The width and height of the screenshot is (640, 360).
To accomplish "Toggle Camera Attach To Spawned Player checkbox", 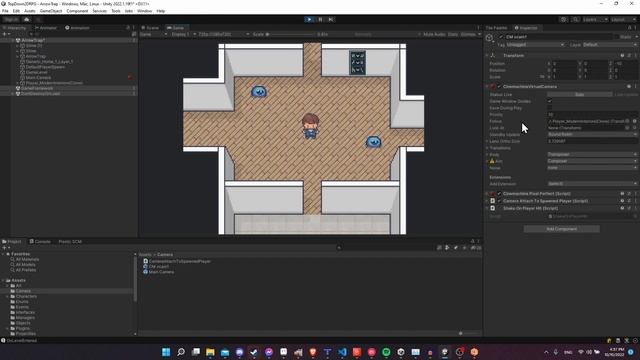I will [499, 201].
